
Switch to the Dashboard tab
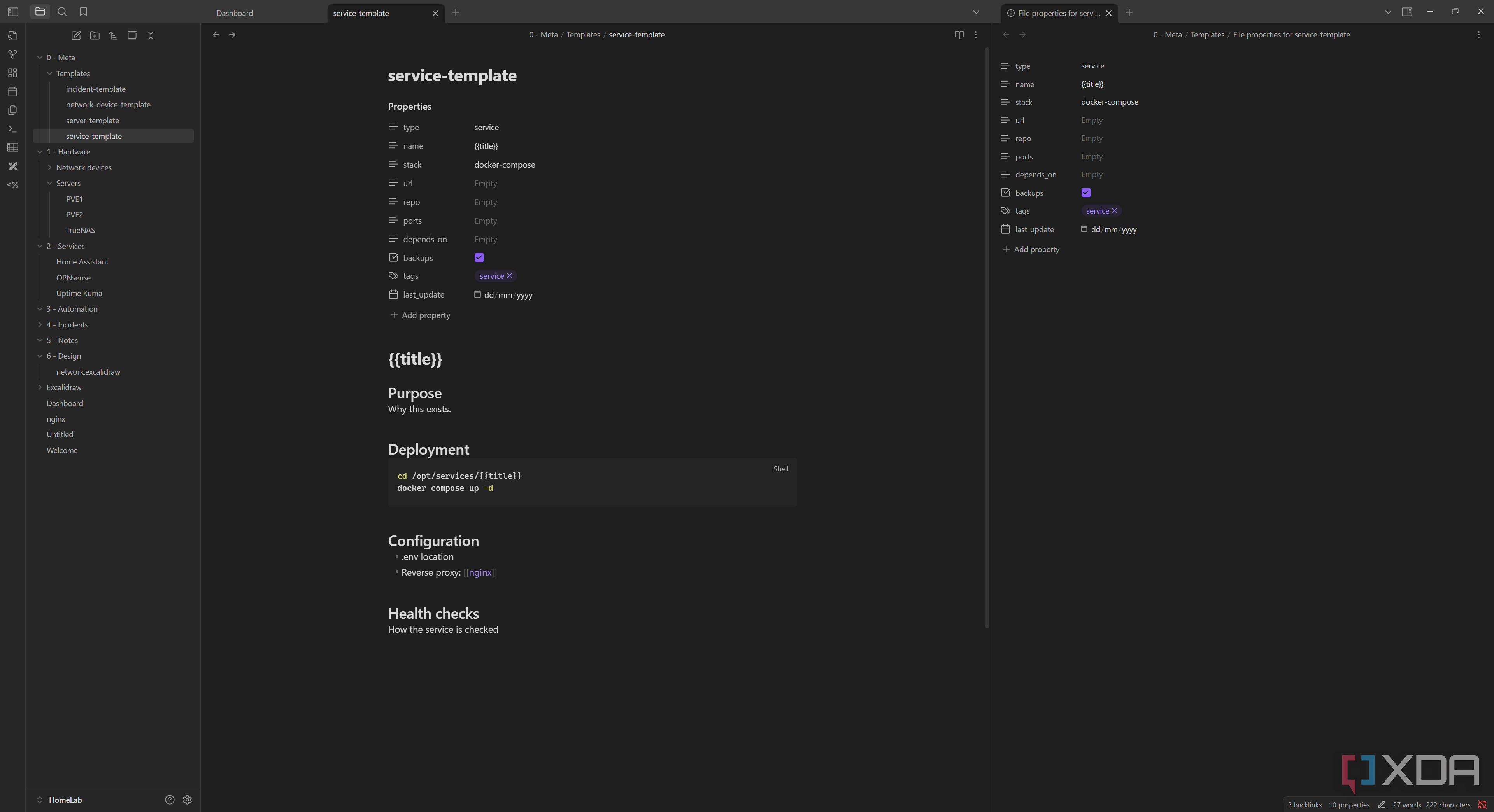click(x=235, y=13)
